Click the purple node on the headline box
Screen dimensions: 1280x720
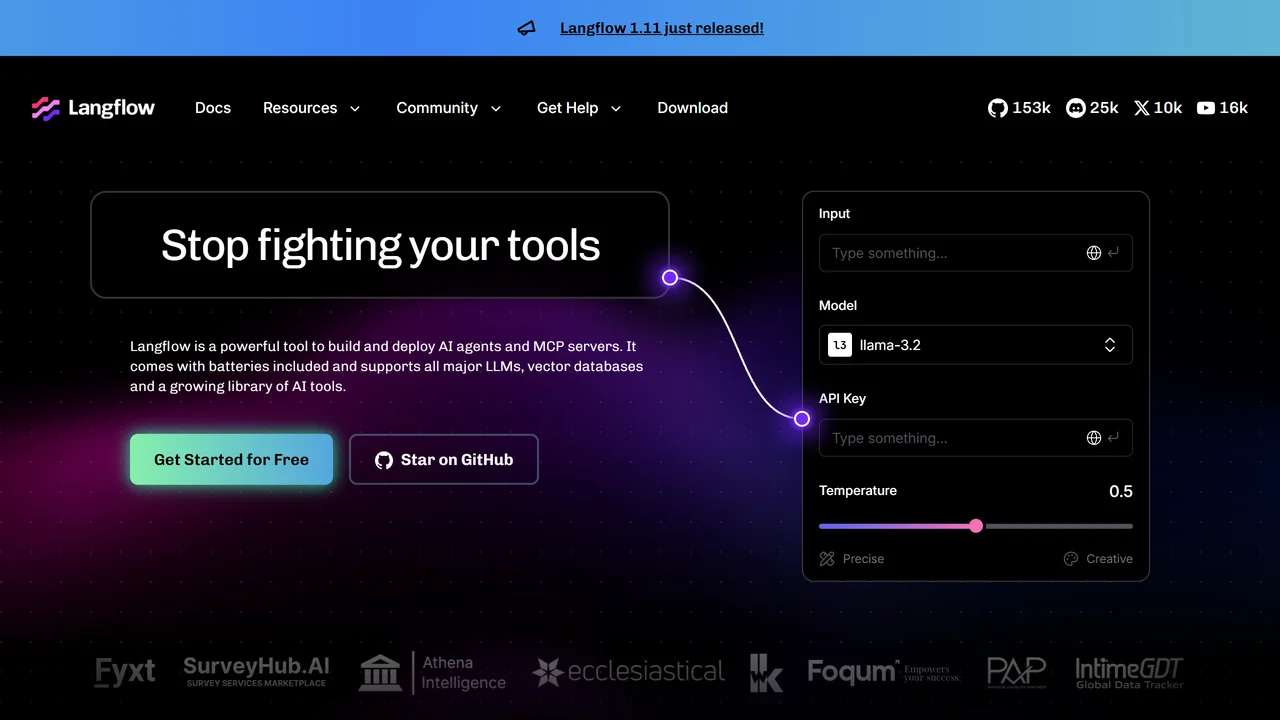click(x=670, y=278)
